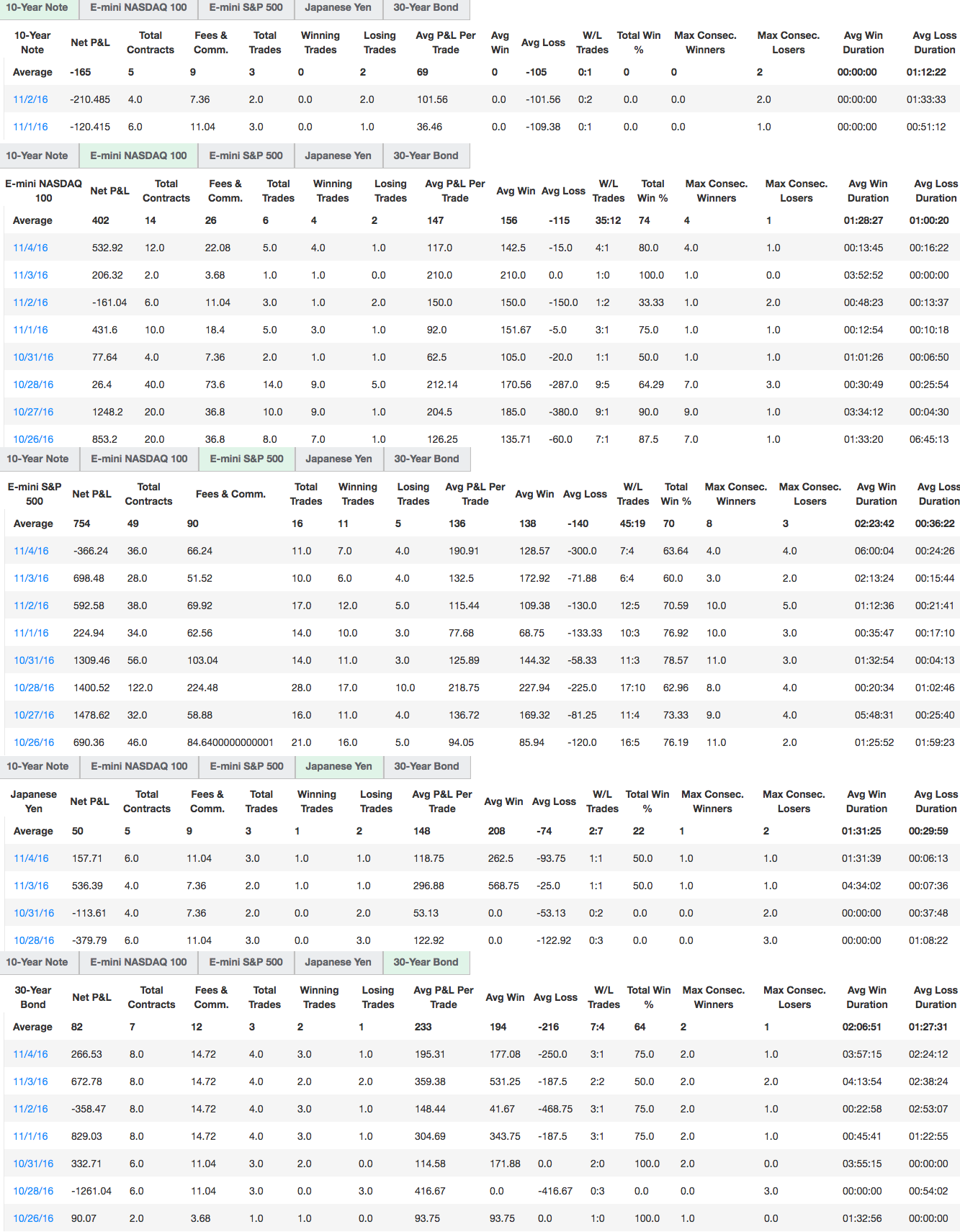This screenshot has width=960, height=1232.
Task: Open the 10/26/16 link in 30-Year Bond table
Action: point(33,1218)
